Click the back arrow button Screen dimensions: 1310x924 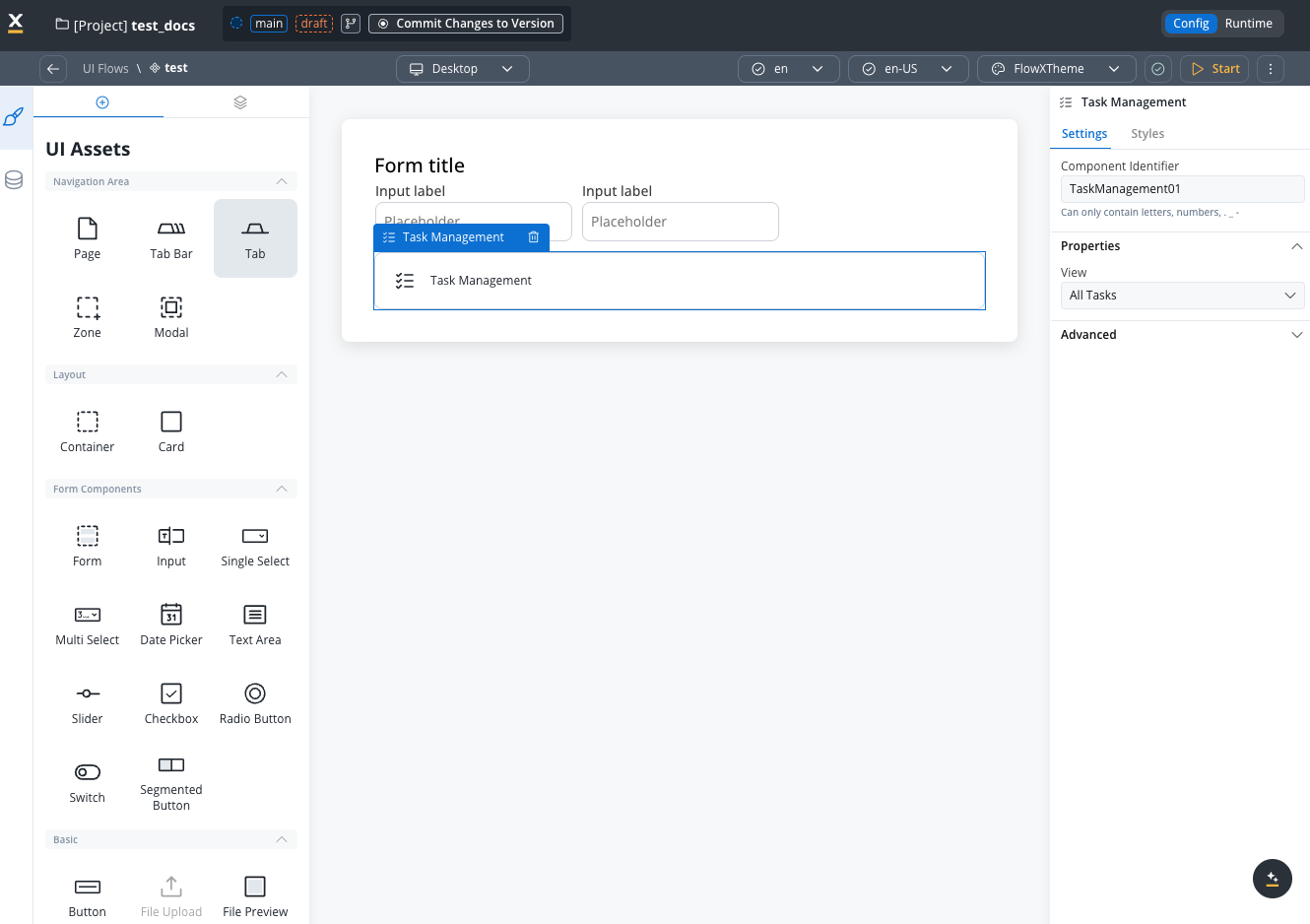[53, 69]
